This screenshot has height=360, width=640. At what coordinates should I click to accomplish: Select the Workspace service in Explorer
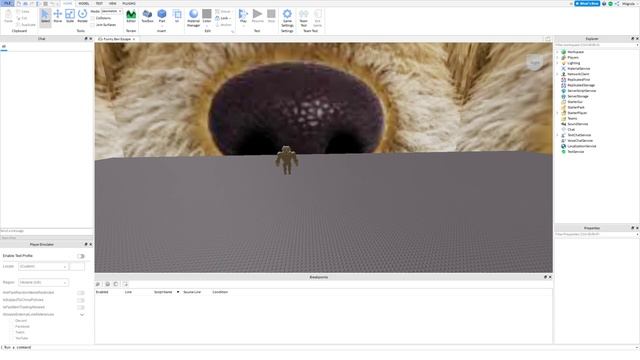576,52
